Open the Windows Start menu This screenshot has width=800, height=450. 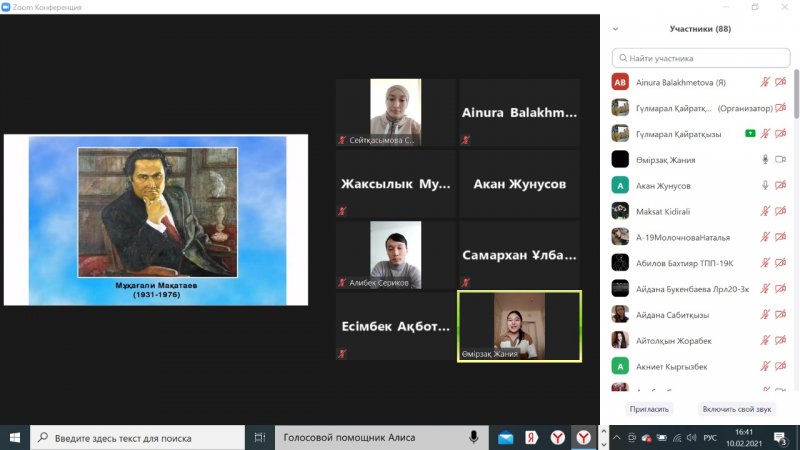(x=15, y=438)
